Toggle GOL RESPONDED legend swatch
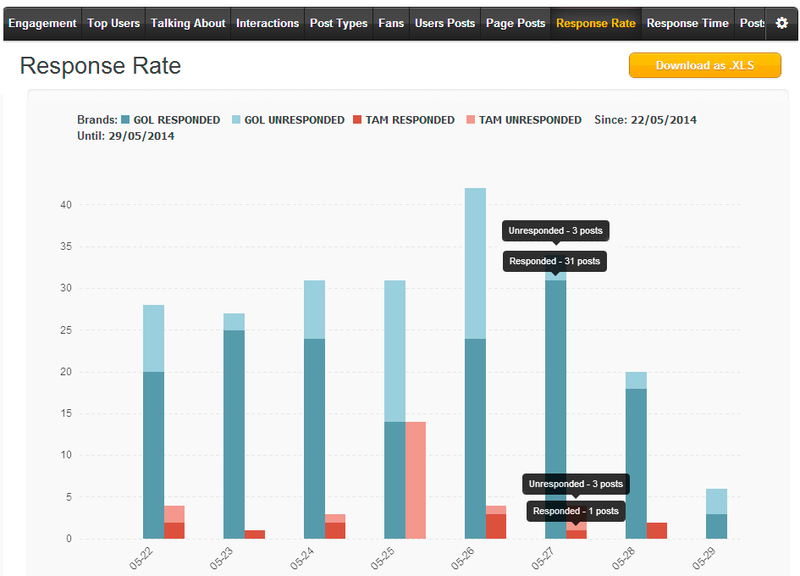The image size is (800, 576). [x=126, y=120]
